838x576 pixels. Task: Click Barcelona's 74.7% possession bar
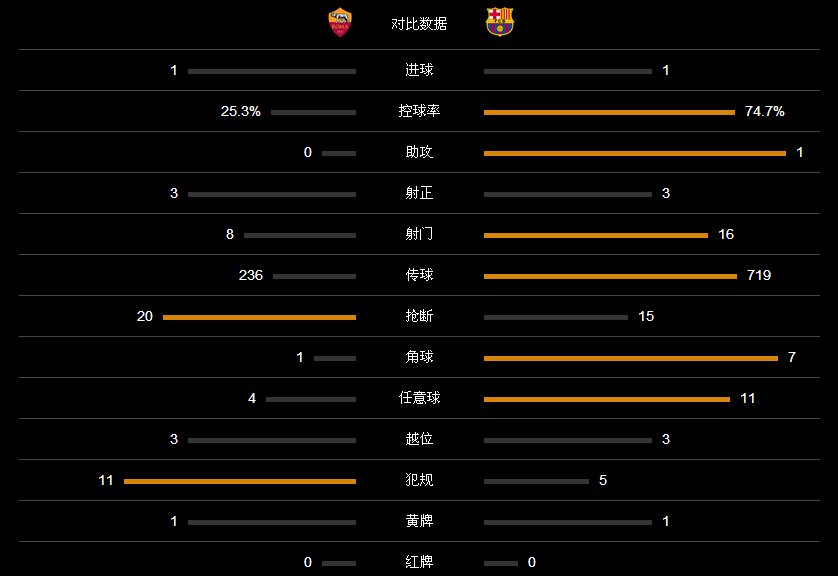click(x=609, y=112)
